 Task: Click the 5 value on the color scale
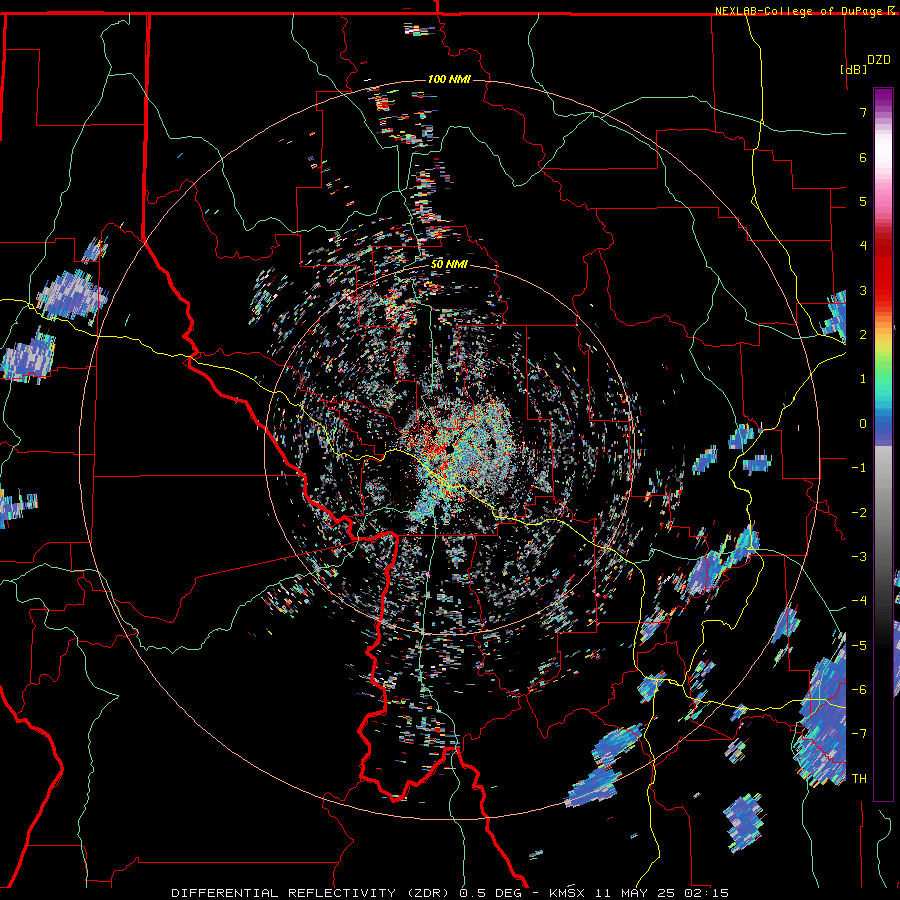pos(863,201)
